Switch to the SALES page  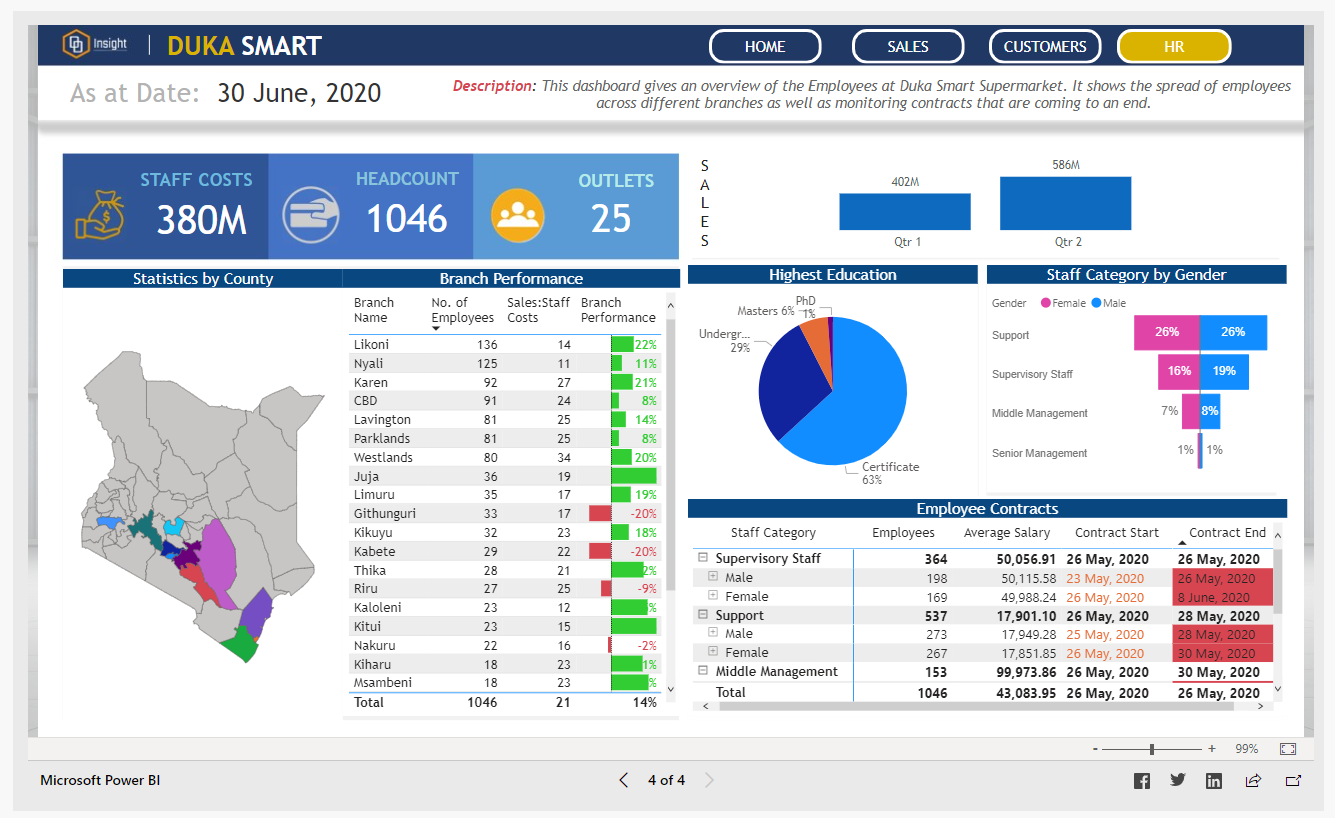click(x=907, y=46)
